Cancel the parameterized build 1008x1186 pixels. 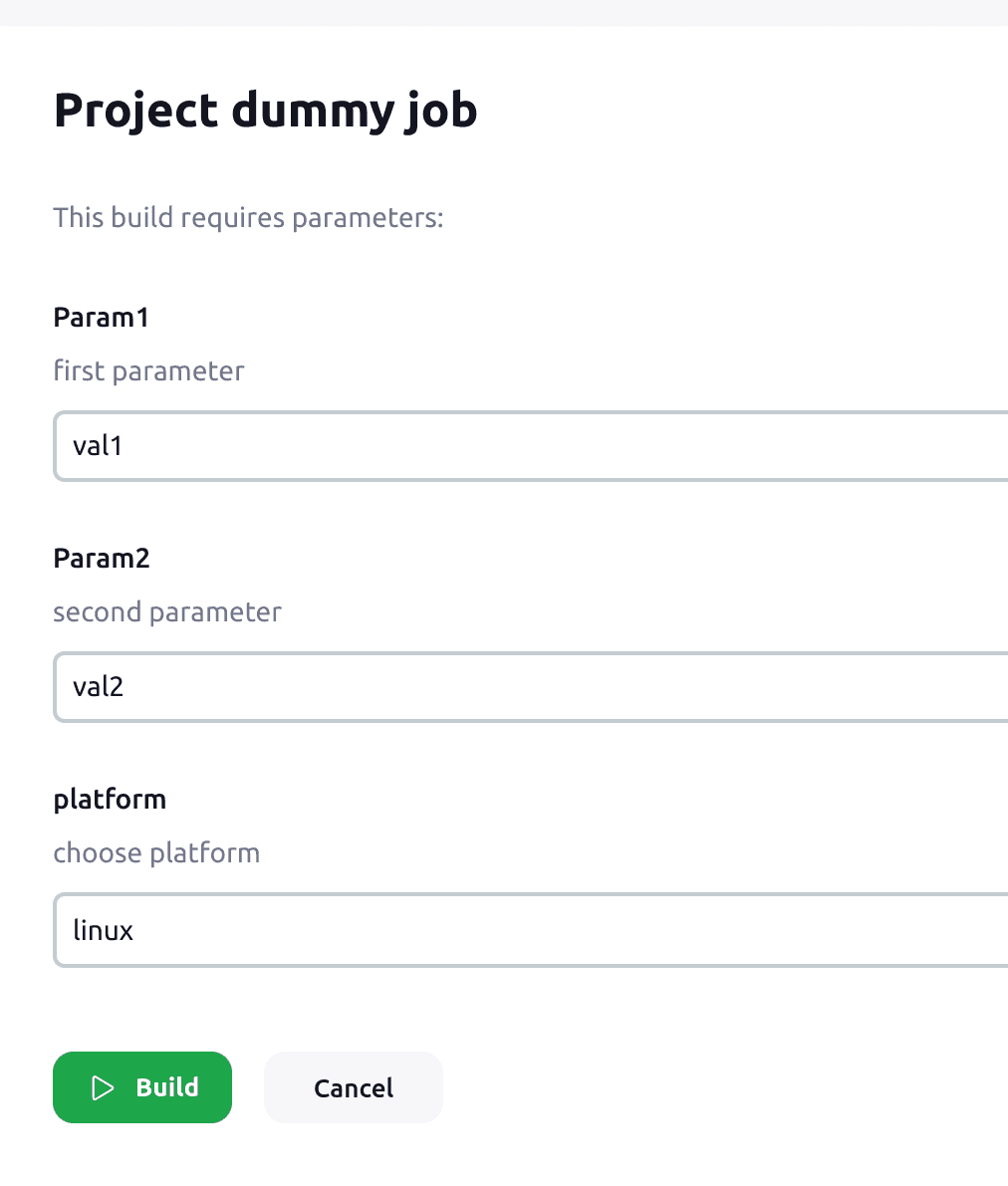coord(353,1087)
